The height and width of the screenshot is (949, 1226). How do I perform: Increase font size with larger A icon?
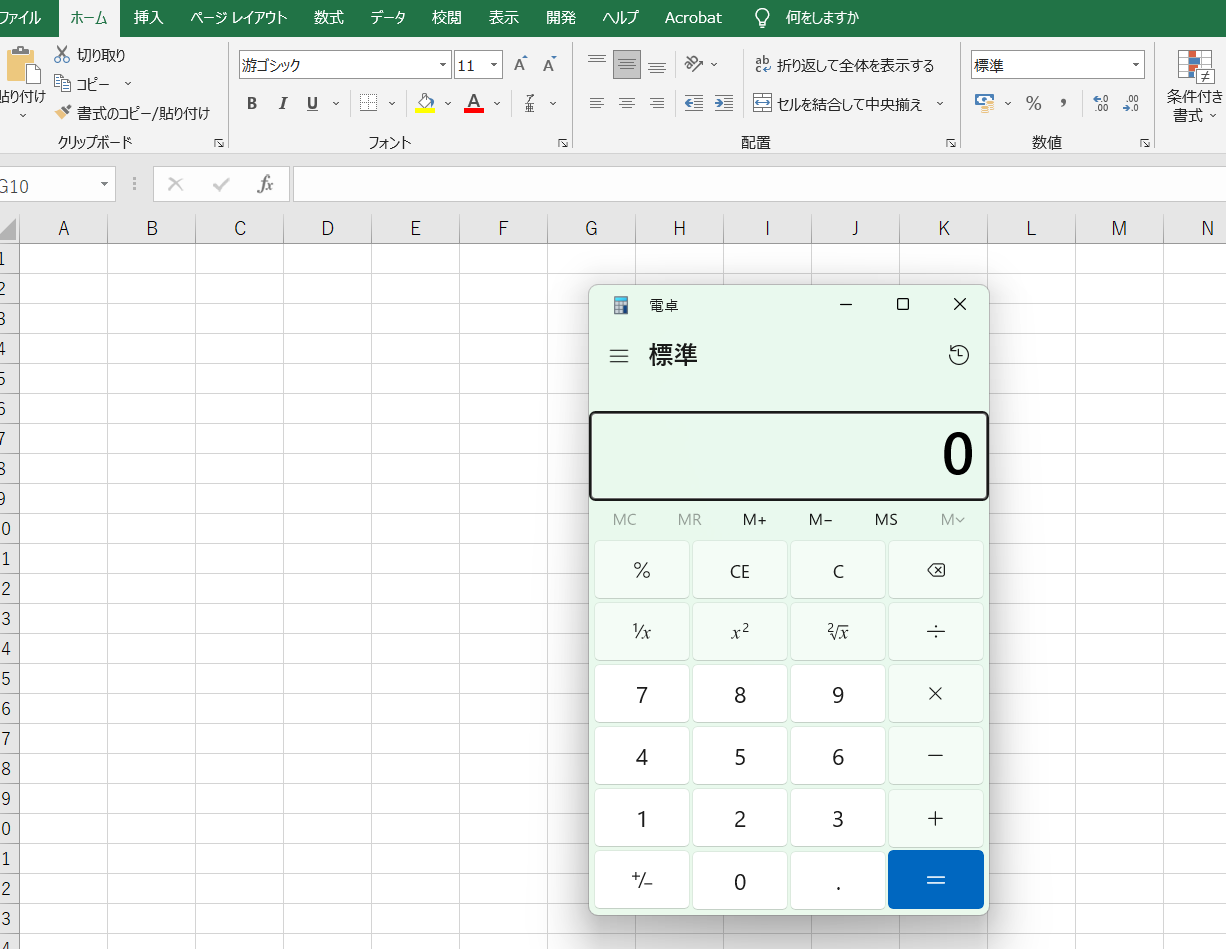click(520, 65)
